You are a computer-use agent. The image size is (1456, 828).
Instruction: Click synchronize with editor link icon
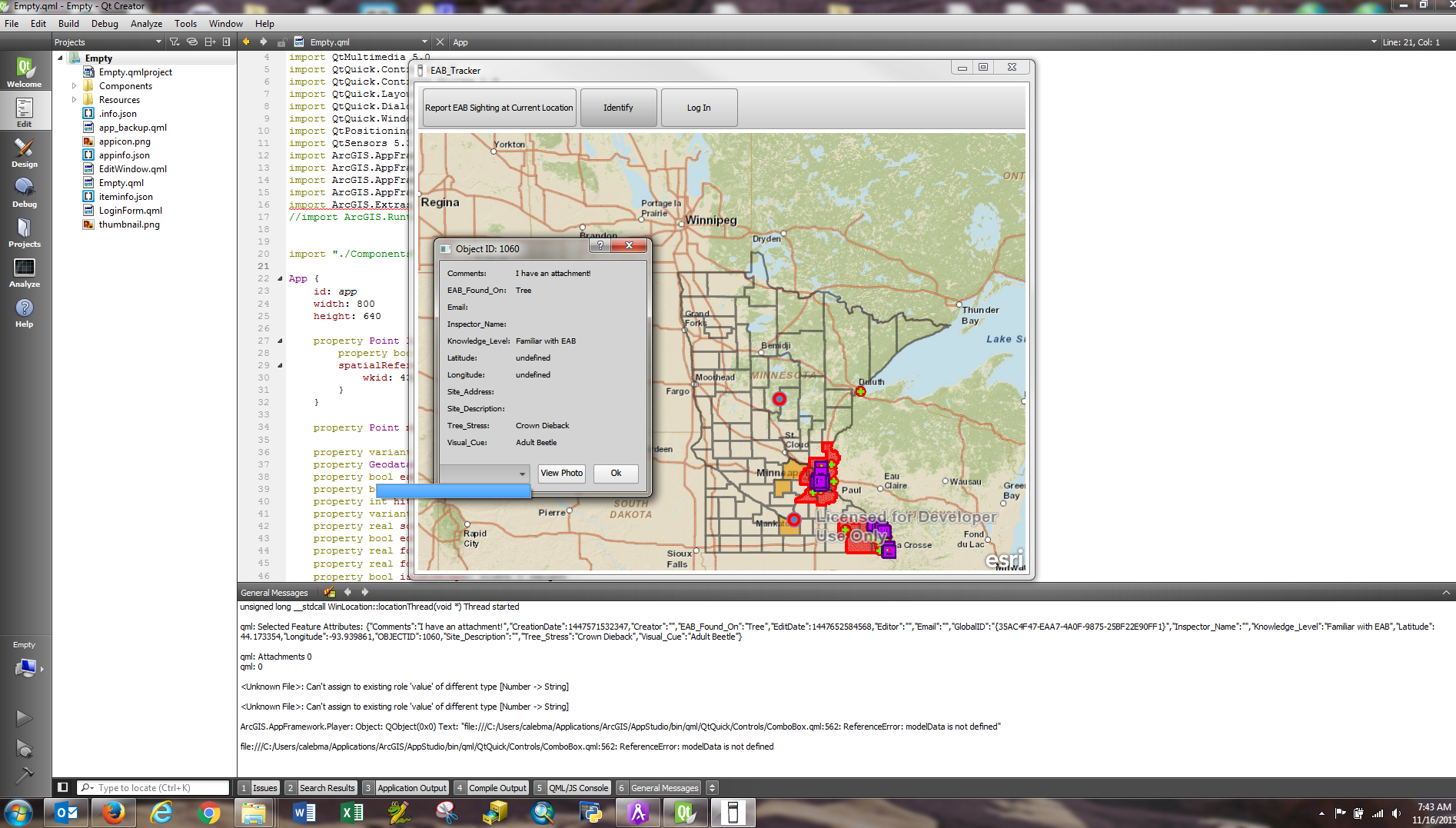click(192, 42)
